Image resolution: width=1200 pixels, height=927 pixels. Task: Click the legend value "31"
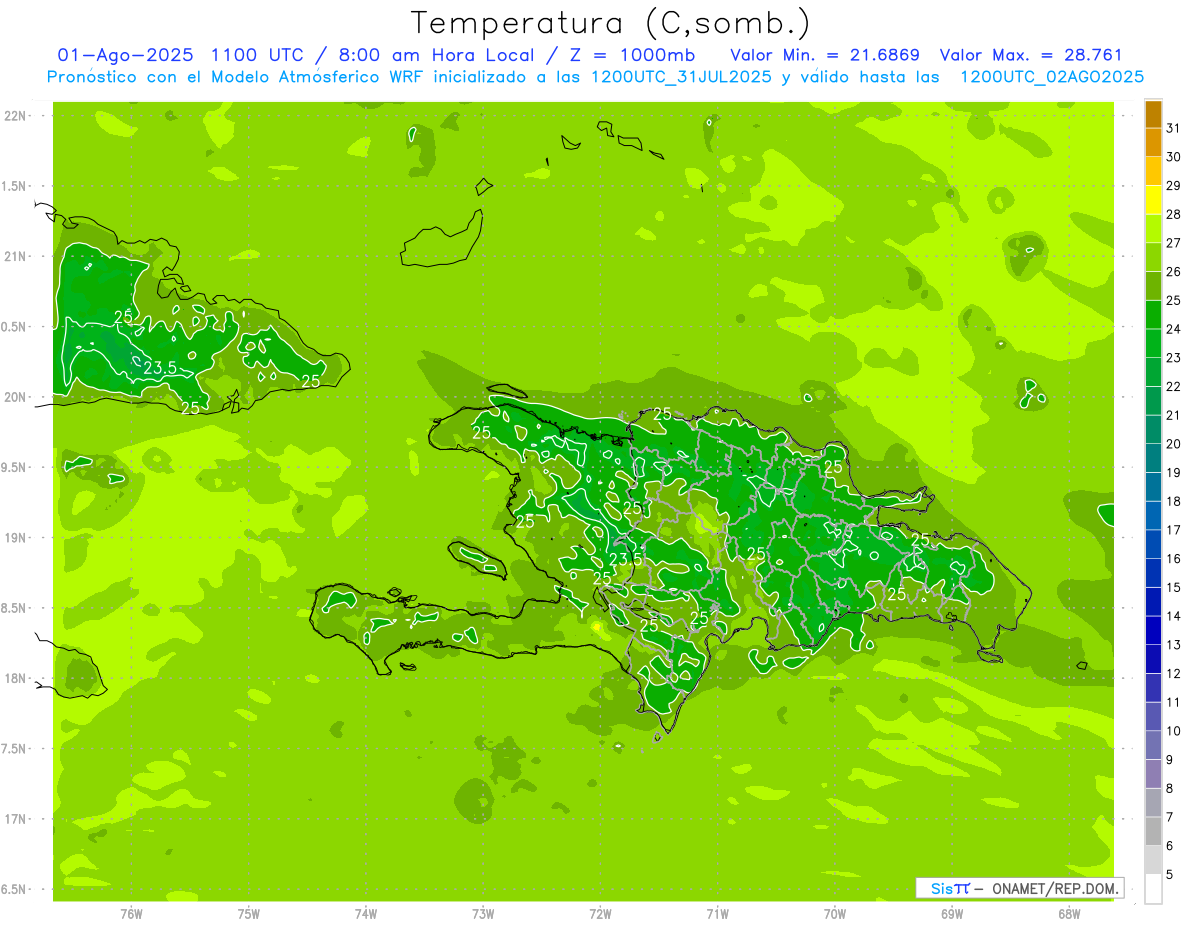(x=1174, y=128)
